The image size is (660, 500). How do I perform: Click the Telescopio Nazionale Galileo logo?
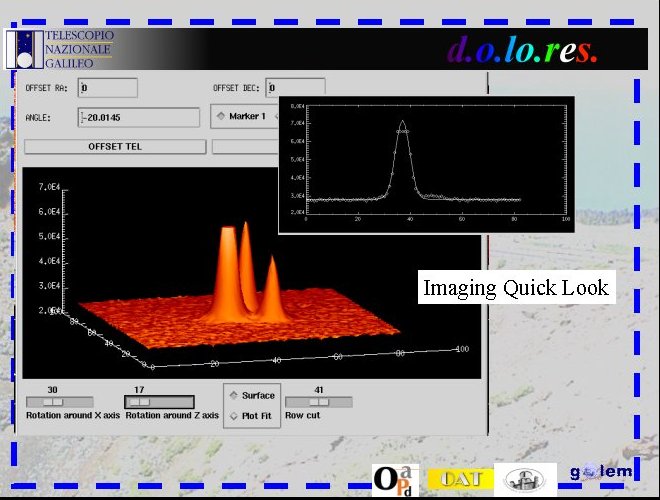(x=60, y=48)
